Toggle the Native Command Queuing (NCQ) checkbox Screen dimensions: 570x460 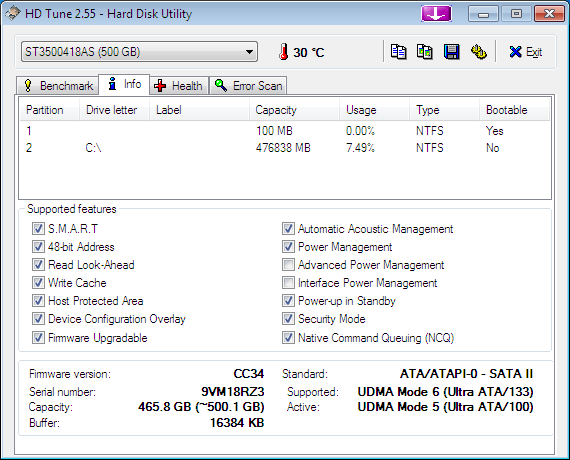point(288,337)
